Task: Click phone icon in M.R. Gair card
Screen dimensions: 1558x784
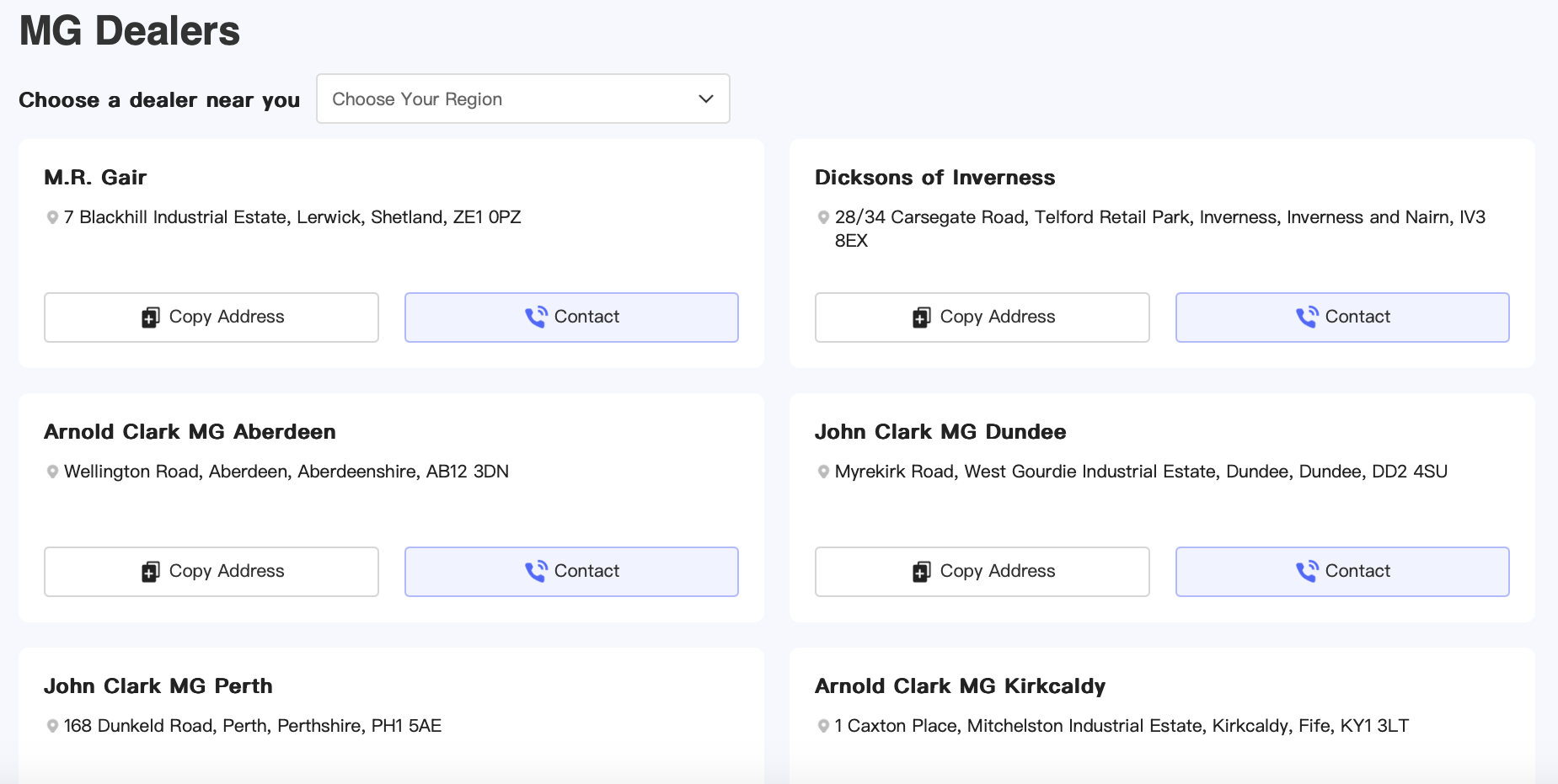Action: (536, 317)
